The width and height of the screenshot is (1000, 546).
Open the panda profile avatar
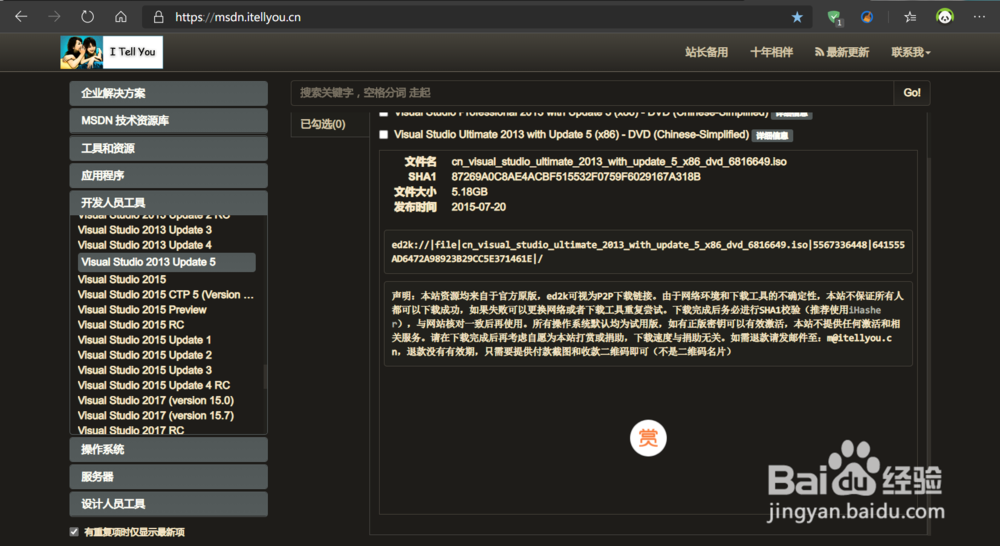point(945,17)
